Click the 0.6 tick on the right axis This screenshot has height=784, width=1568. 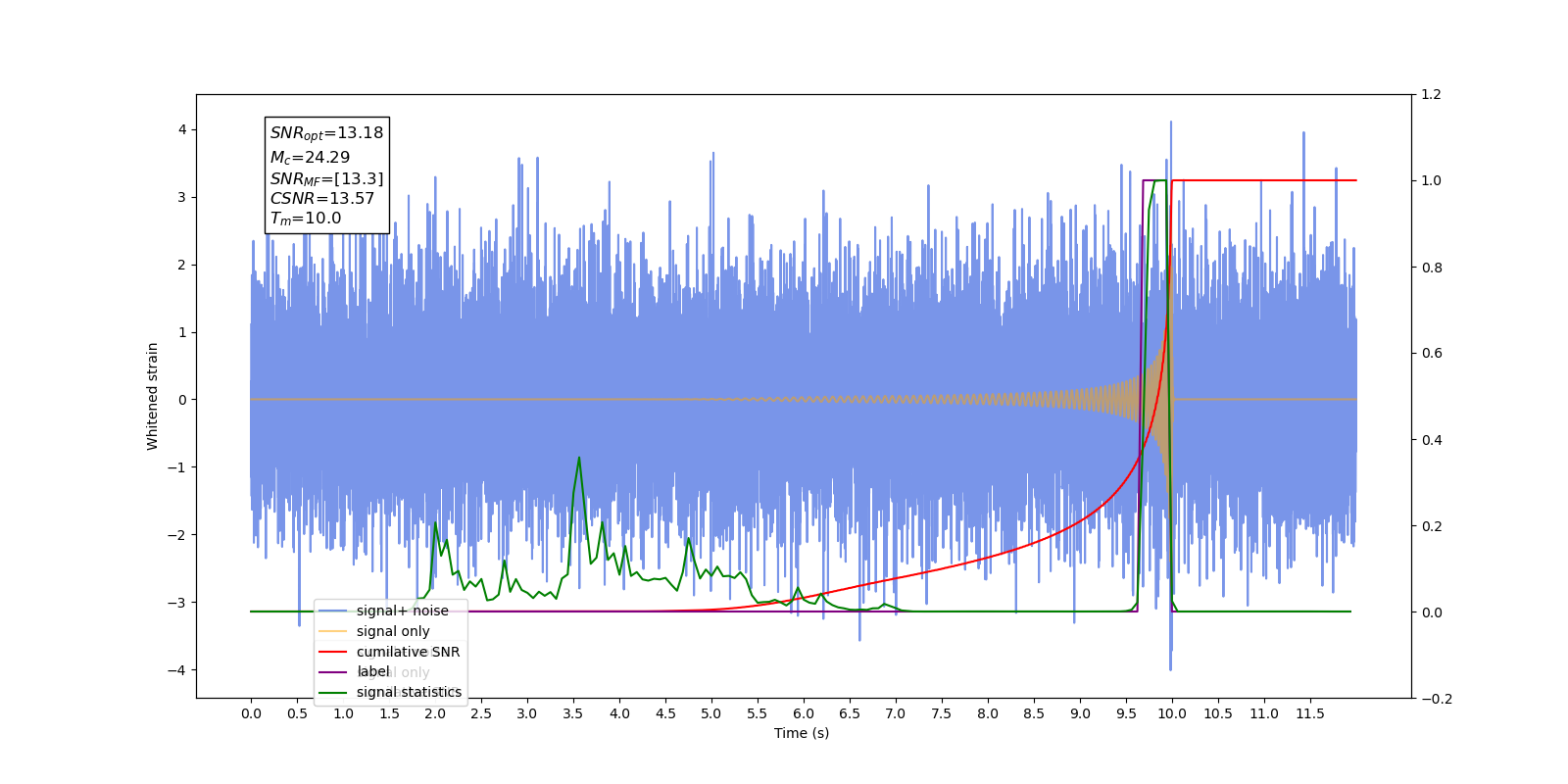pos(1432,354)
